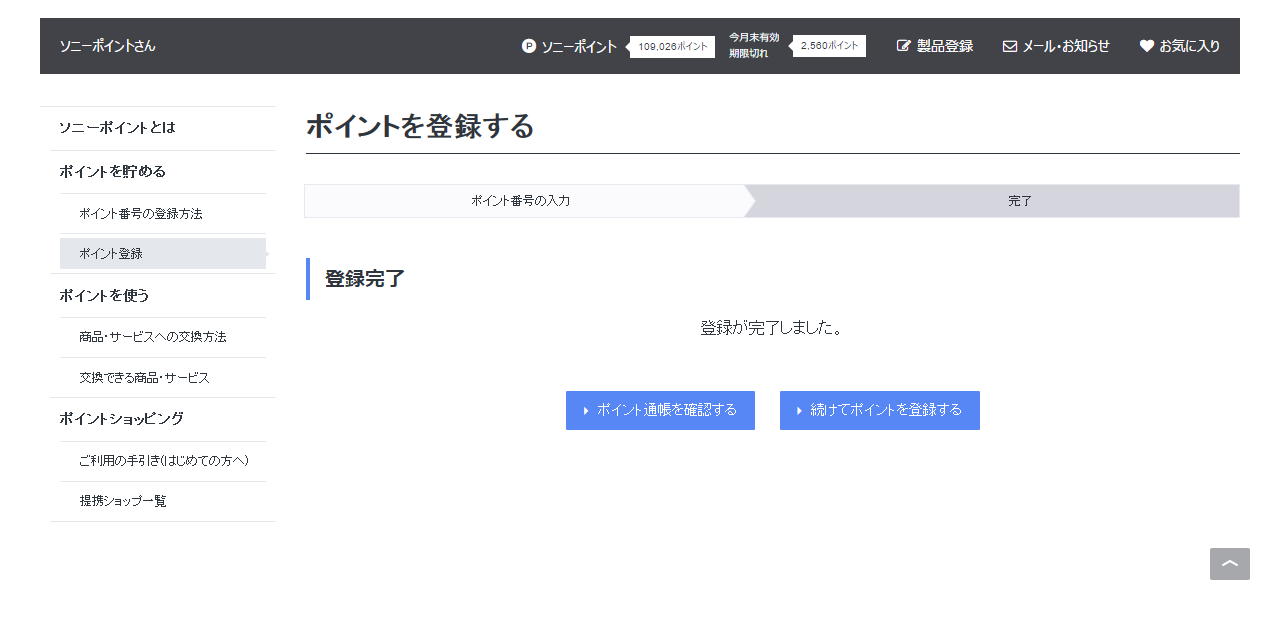The image size is (1280, 631).
Task: Click the favorites heart icon
Action: point(1147,46)
